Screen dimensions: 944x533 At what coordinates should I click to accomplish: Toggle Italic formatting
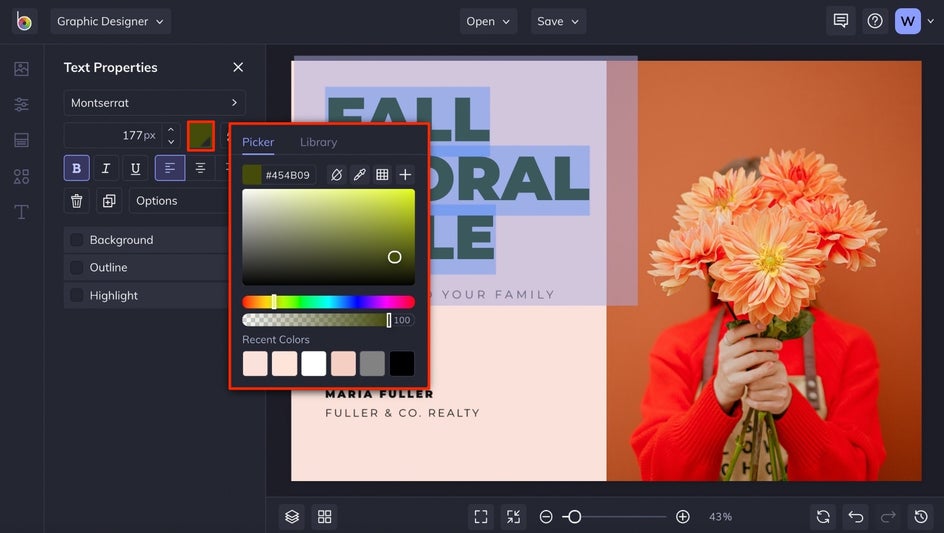click(x=106, y=168)
